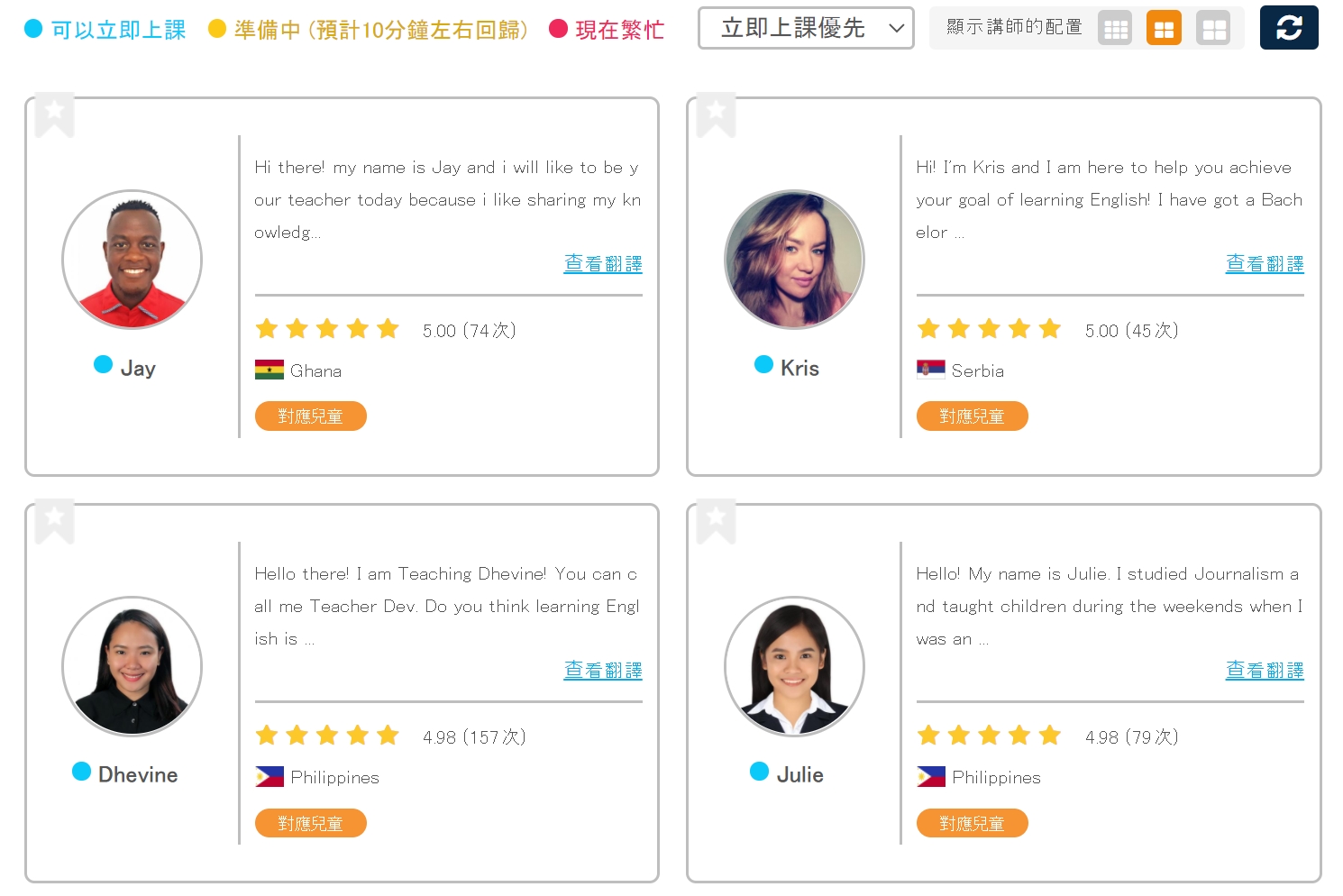Screen dimensions: 1343x896
Task: Open Jay's profile photo
Action: 132,260
